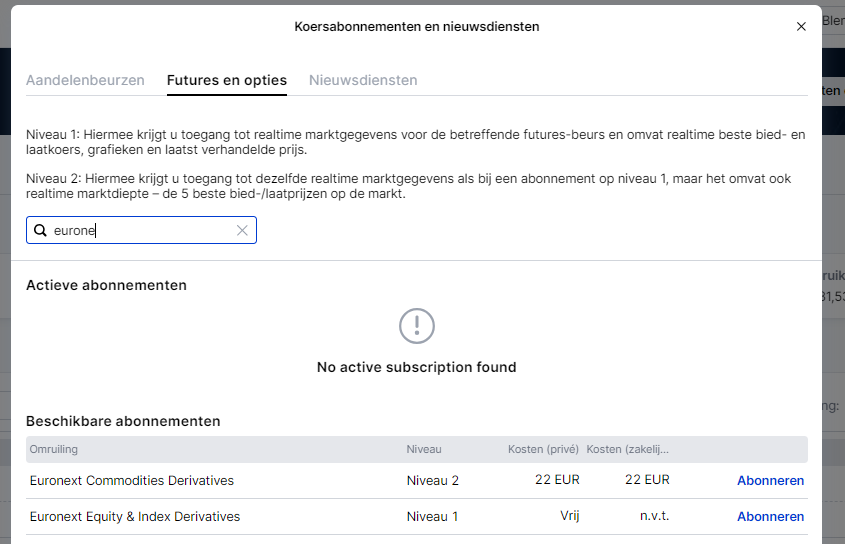
Task: Click the magnifying glass search icon
Action: coord(41,231)
